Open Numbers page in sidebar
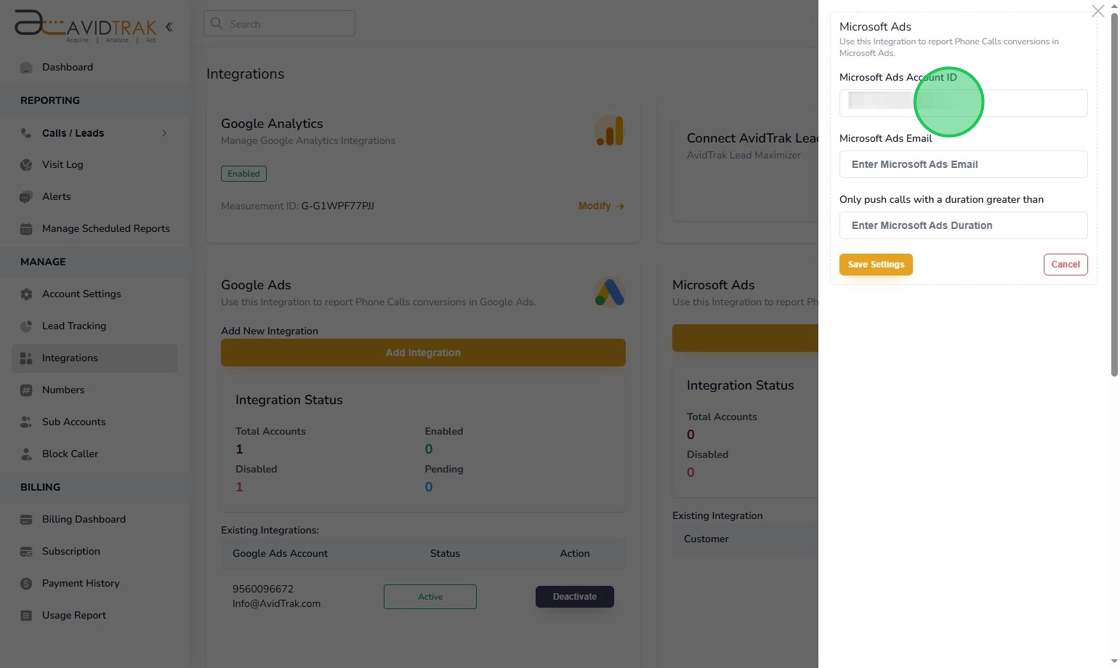The image size is (1120, 668). point(63,390)
